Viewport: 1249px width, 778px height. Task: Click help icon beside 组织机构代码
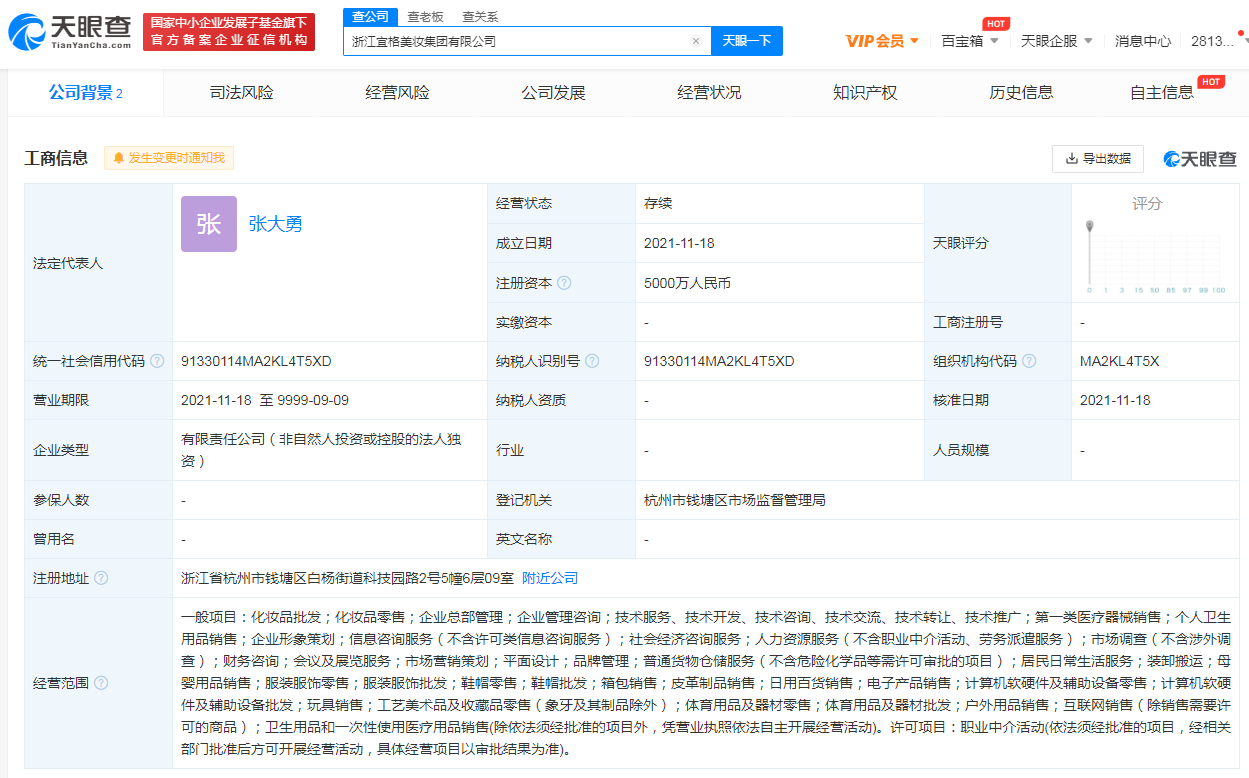click(x=1029, y=361)
